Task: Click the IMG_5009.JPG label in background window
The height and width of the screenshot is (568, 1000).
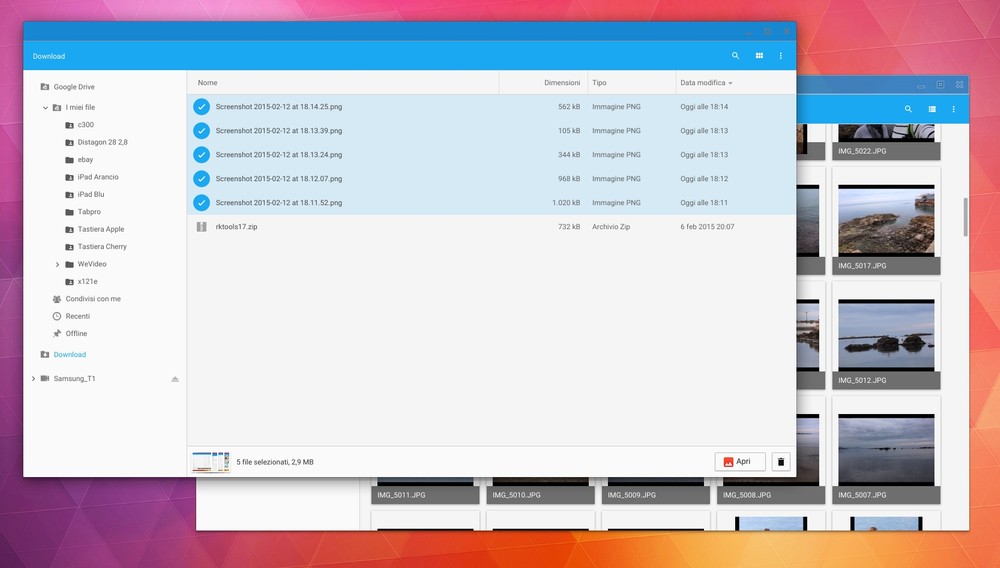Action: click(632, 495)
